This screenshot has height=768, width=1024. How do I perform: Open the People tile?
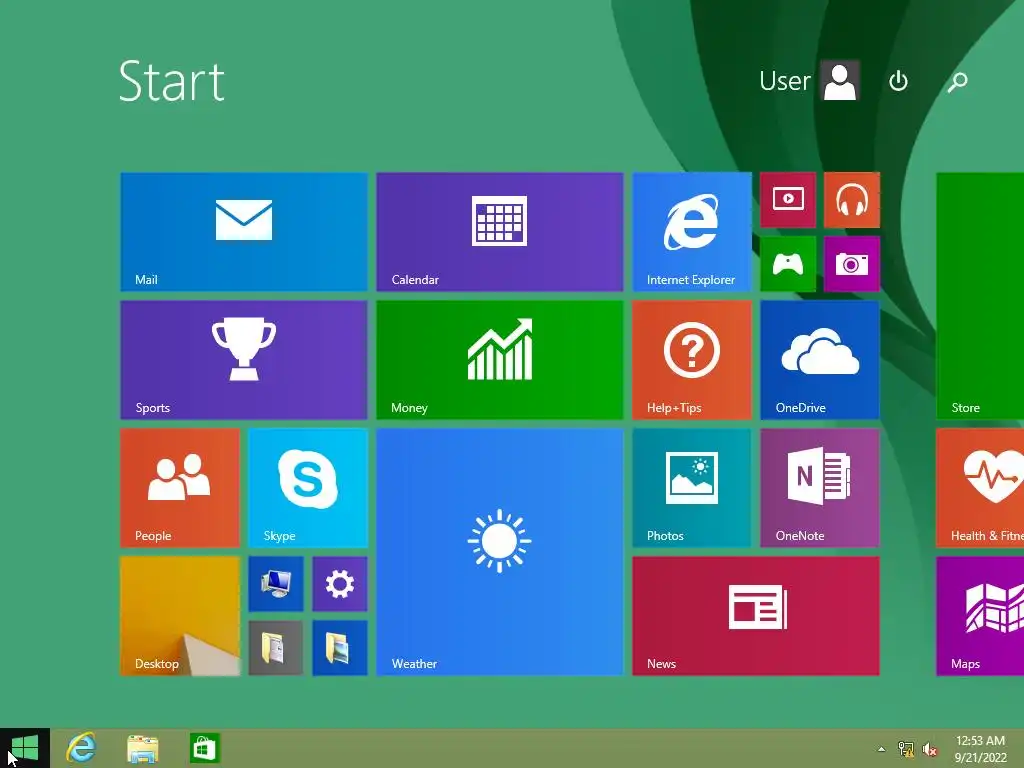click(x=180, y=488)
